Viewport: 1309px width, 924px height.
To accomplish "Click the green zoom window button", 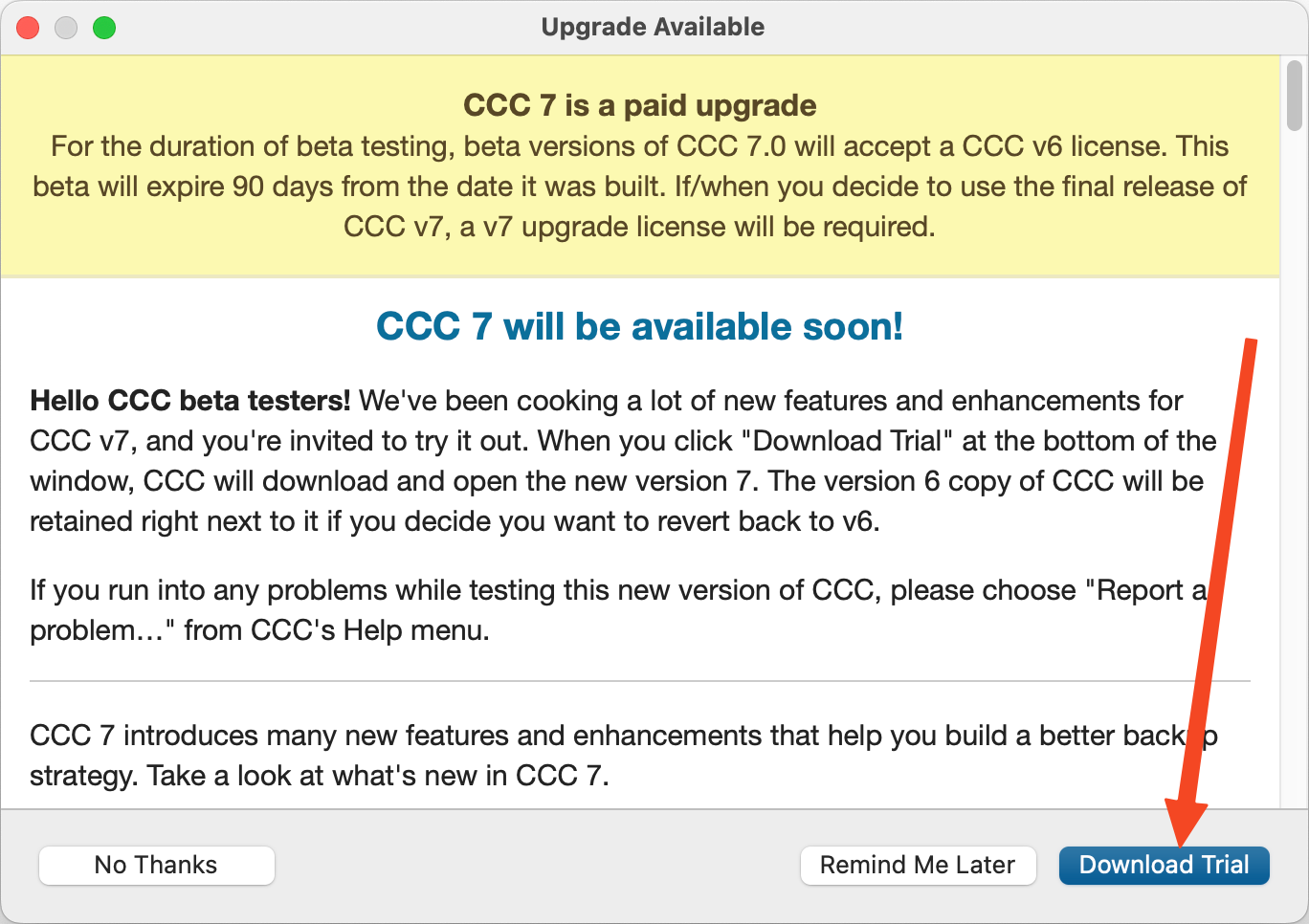I will (x=104, y=28).
